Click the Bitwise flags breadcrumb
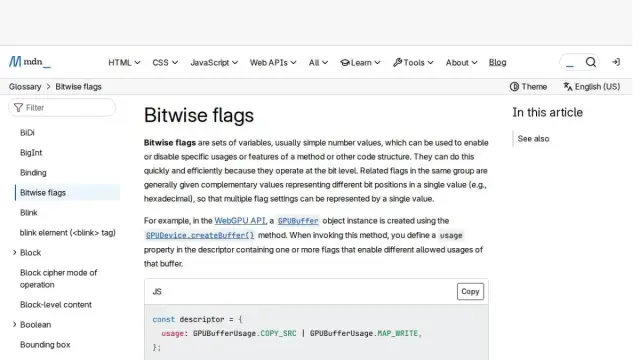640x360 pixels. [x=78, y=87]
